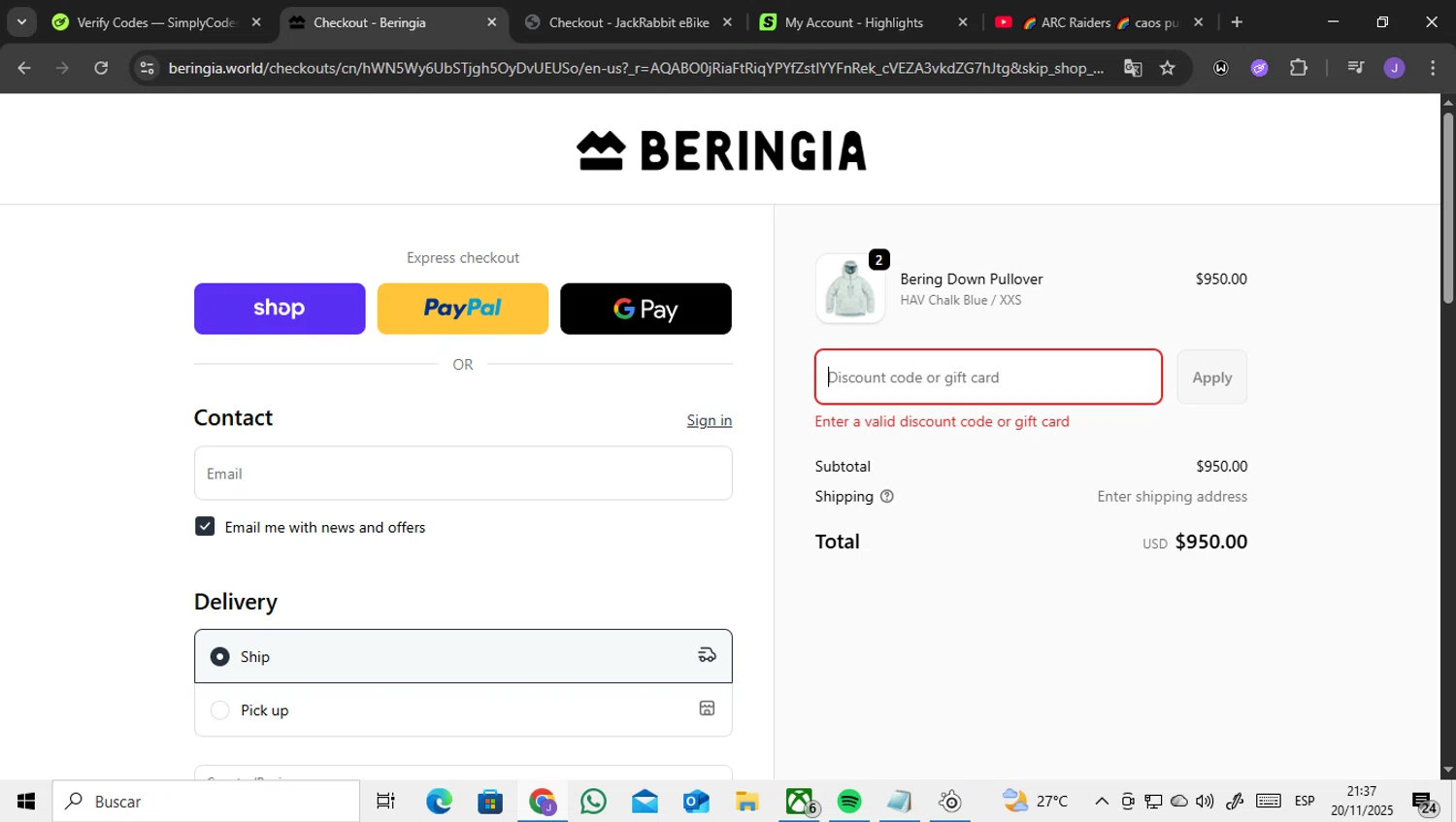
Task: Open the Extensions puzzle menu
Action: [1299, 68]
